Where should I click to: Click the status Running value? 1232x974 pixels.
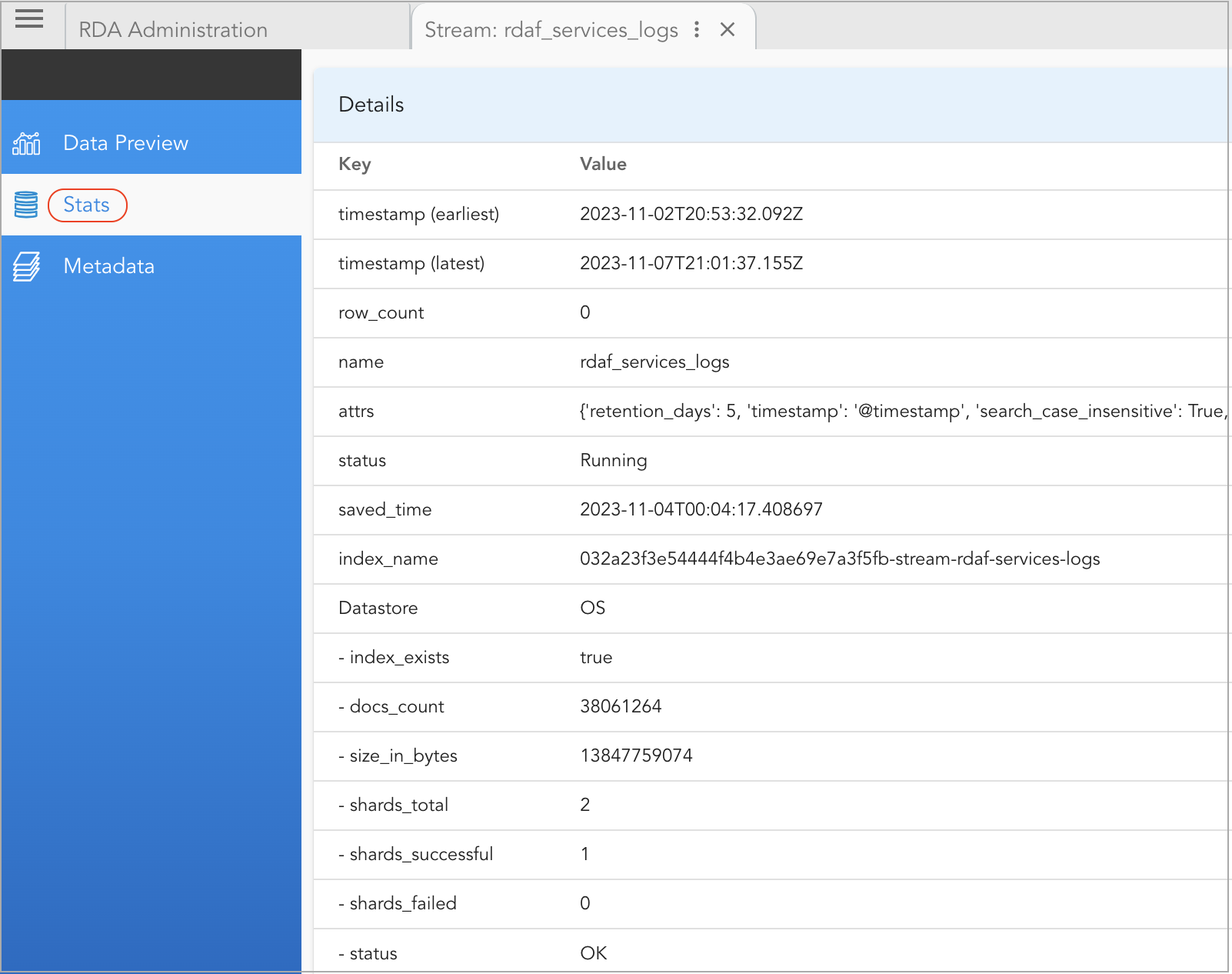tap(613, 460)
